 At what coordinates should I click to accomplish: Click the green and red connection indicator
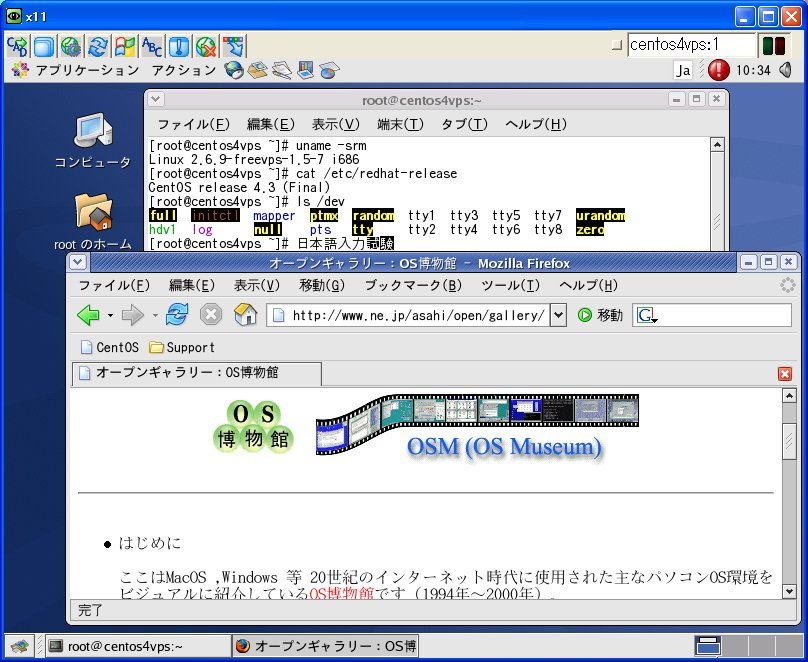pyautogui.click(x=774, y=45)
